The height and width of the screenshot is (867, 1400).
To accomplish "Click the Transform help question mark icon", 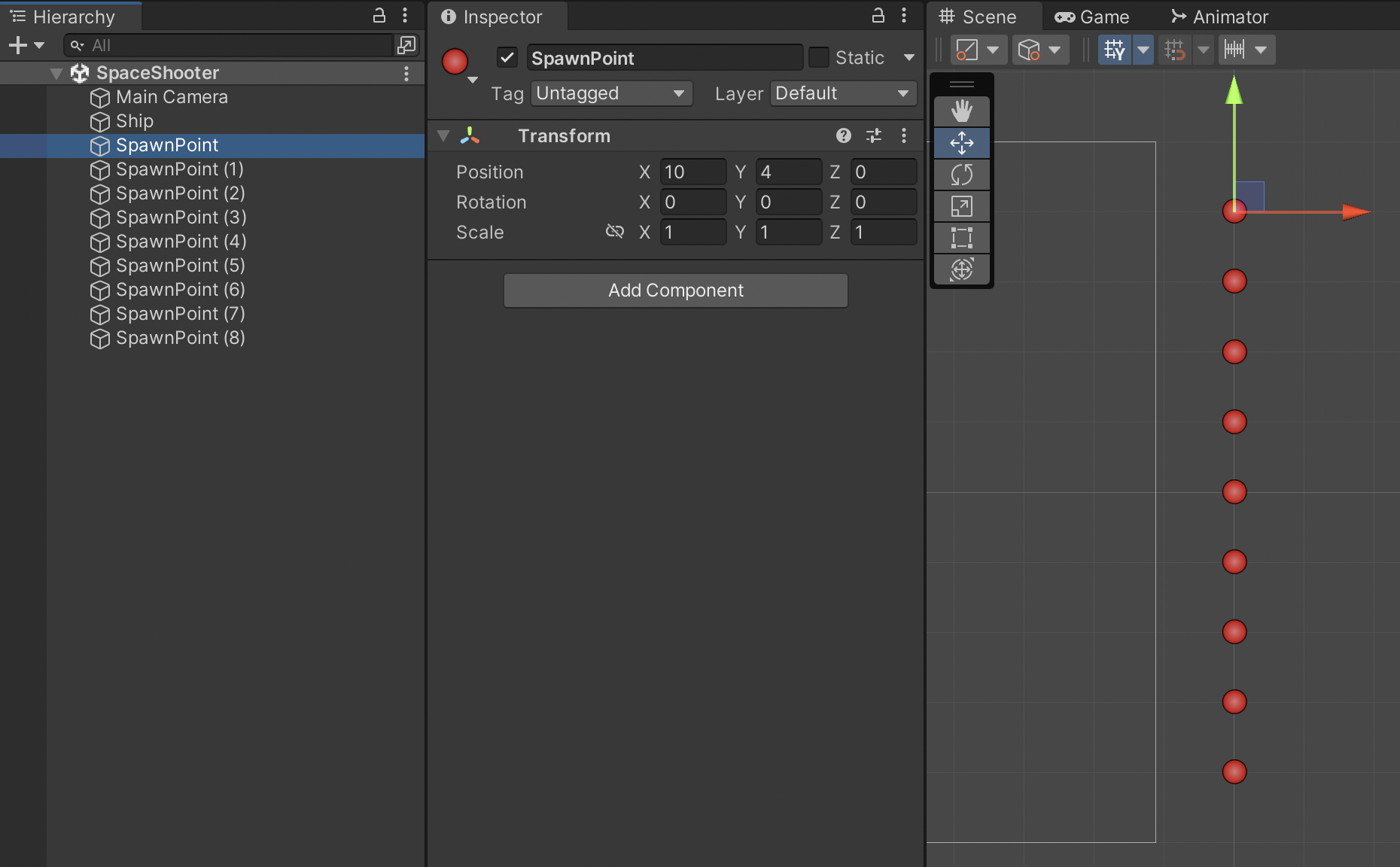I will (x=843, y=135).
